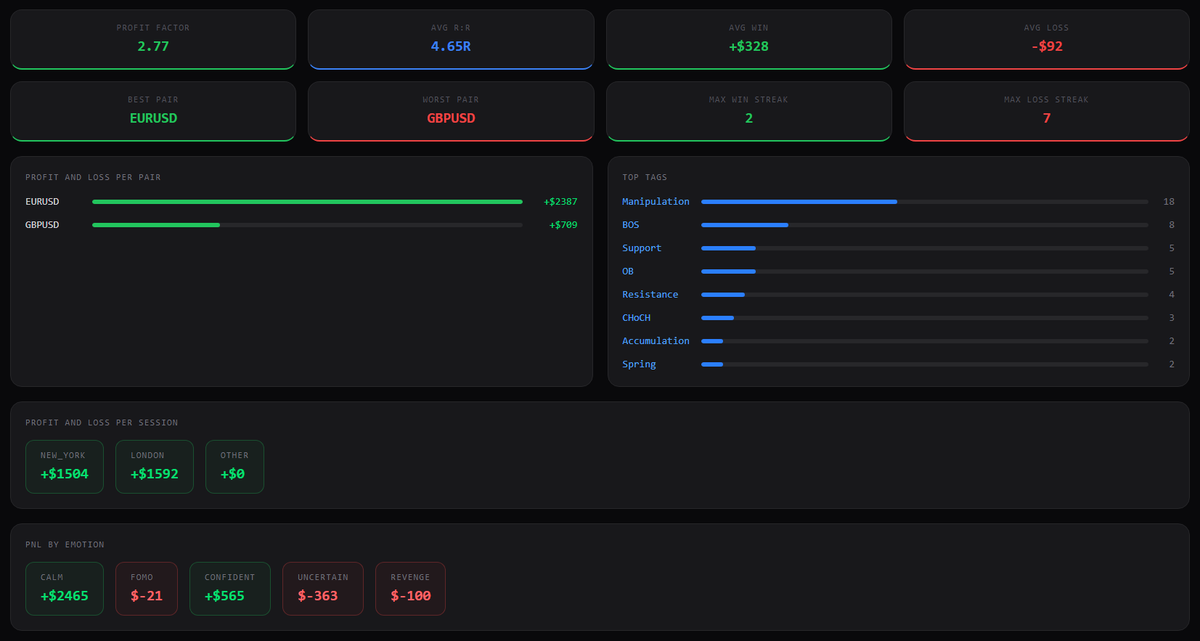Select the NEW_YORK session card

point(65,467)
